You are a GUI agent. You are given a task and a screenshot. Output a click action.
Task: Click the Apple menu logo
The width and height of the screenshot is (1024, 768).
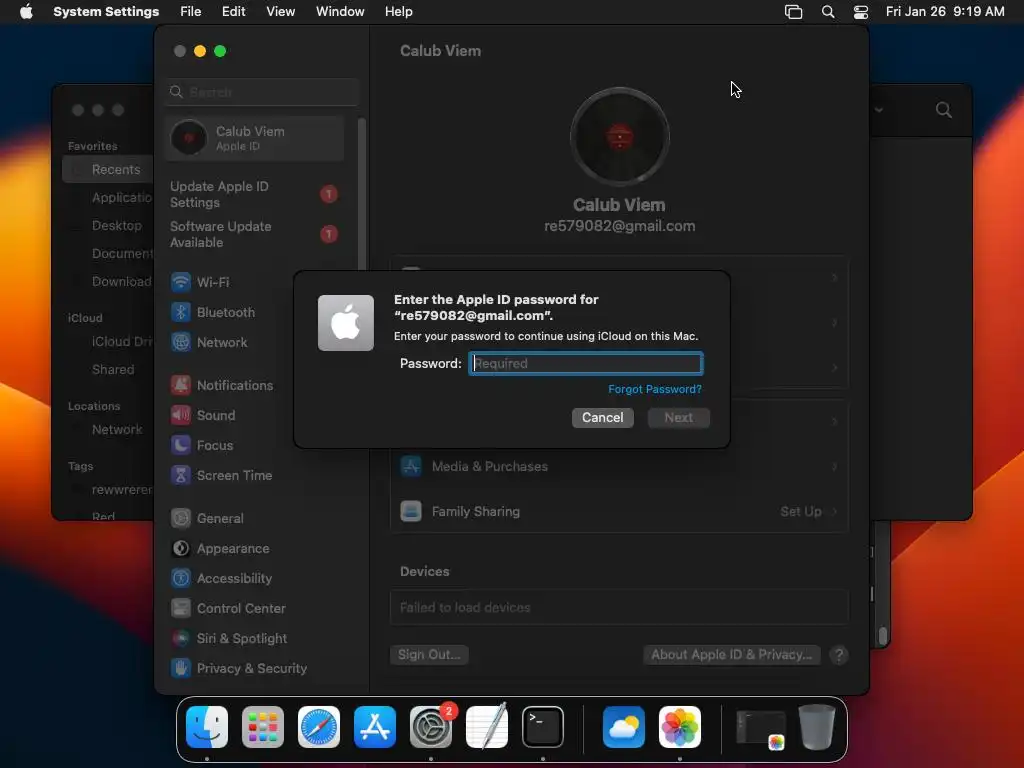26,12
